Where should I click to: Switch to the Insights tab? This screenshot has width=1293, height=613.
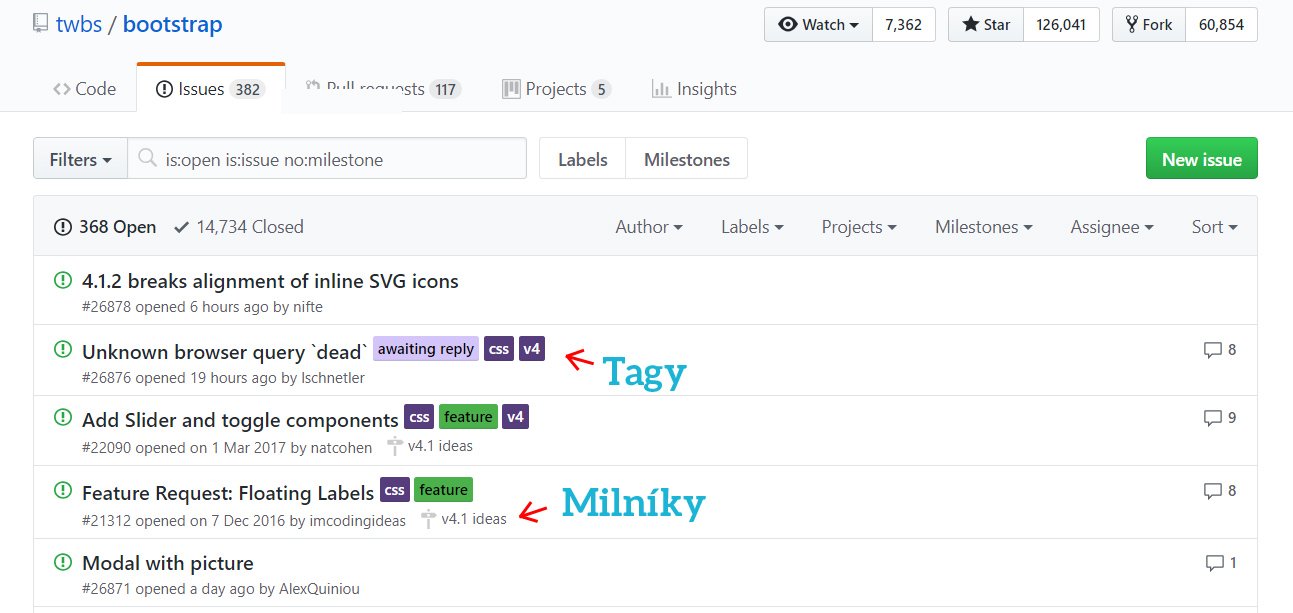coord(694,89)
